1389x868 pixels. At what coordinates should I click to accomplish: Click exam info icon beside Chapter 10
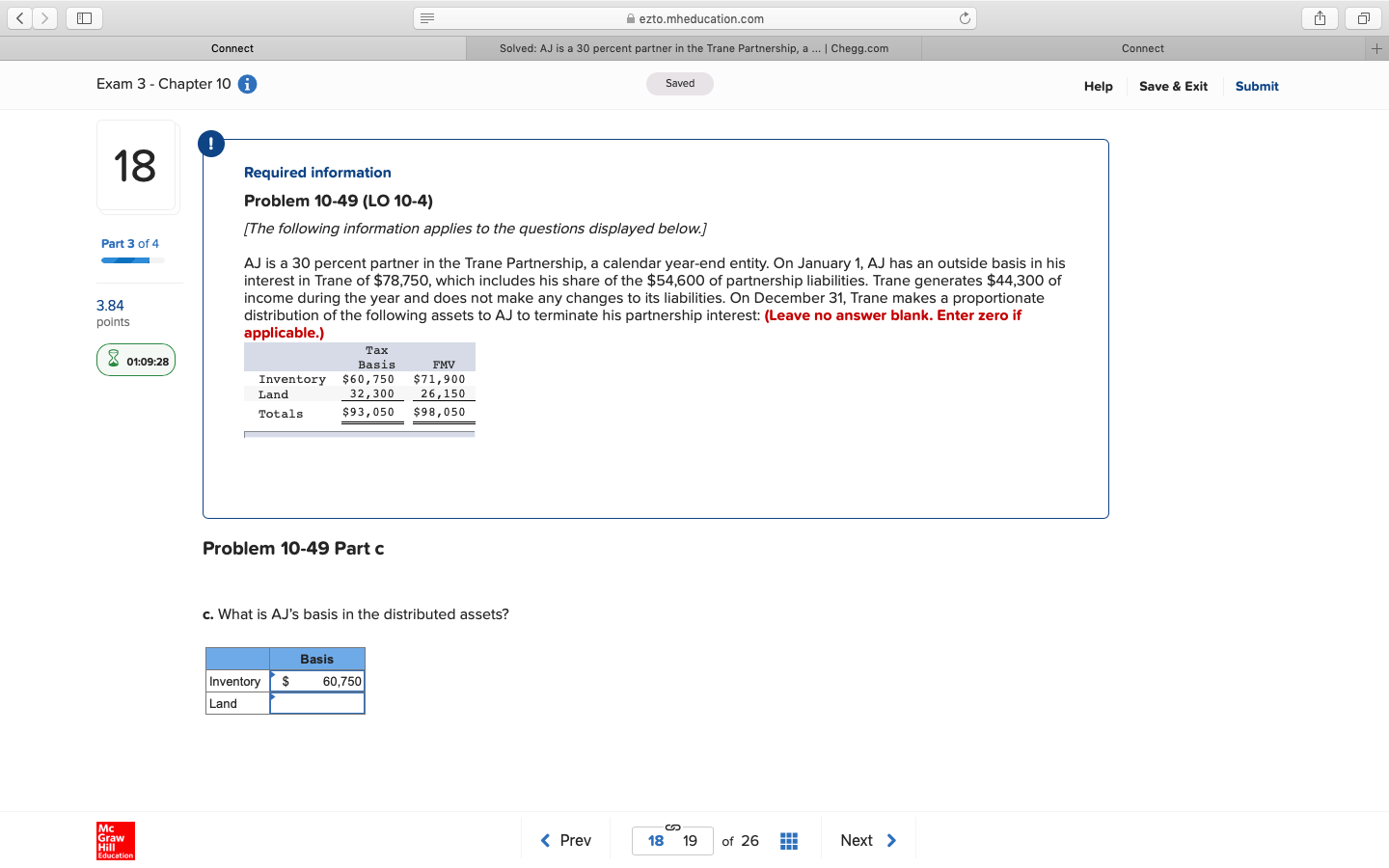tap(247, 84)
